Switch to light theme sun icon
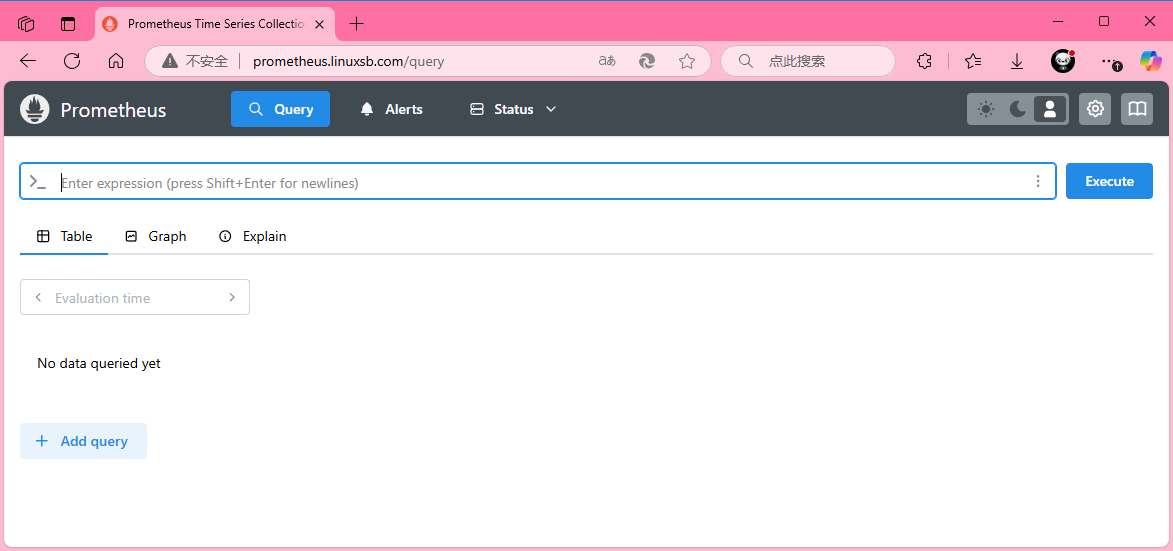The width and height of the screenshot is (1173, 551). [x=986, y=109]
